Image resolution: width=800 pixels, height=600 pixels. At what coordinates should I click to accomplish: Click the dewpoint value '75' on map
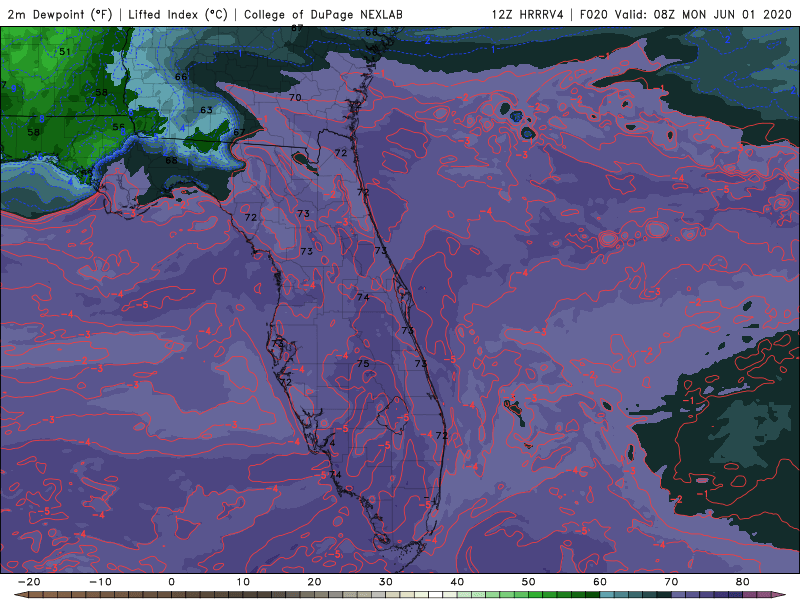pos(363,364)
